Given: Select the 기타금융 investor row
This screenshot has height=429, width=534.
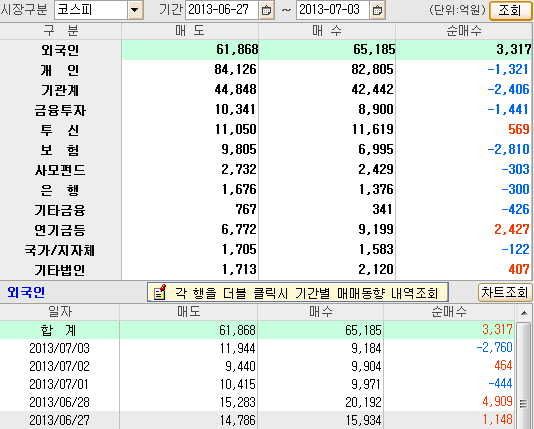Looking at the screenshot, I should point(266,210).
